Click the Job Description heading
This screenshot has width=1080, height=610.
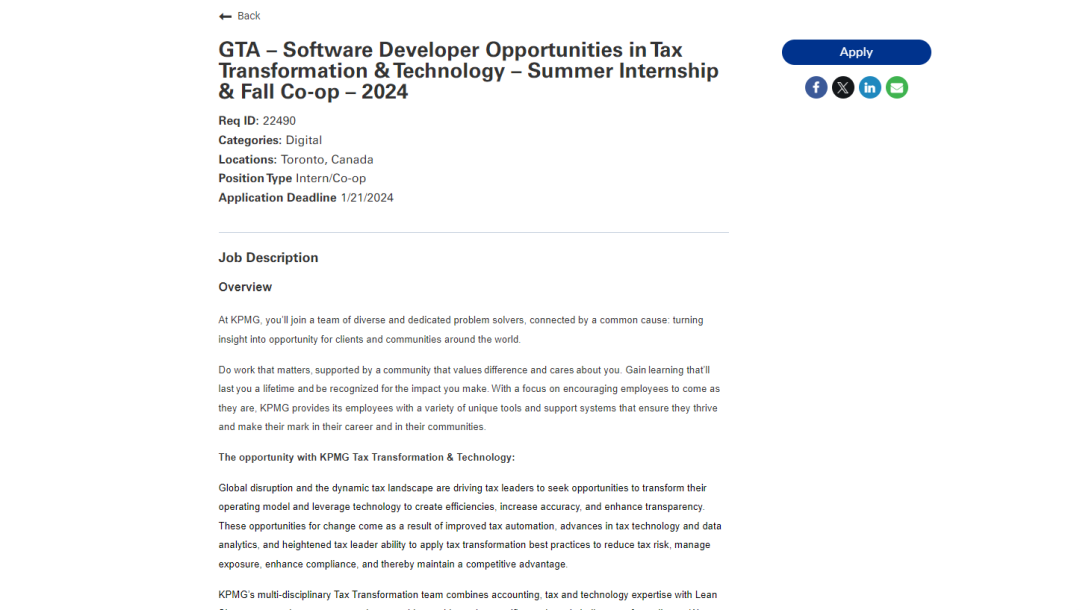(269, 257)
